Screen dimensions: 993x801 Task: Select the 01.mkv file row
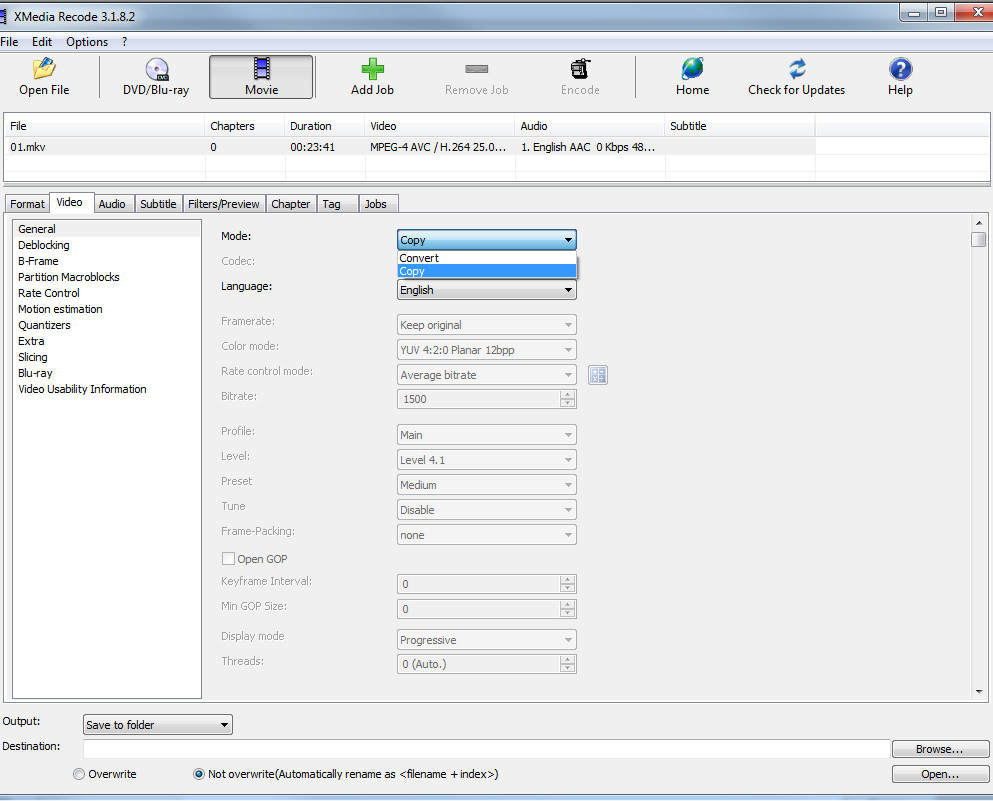(409, 147)
